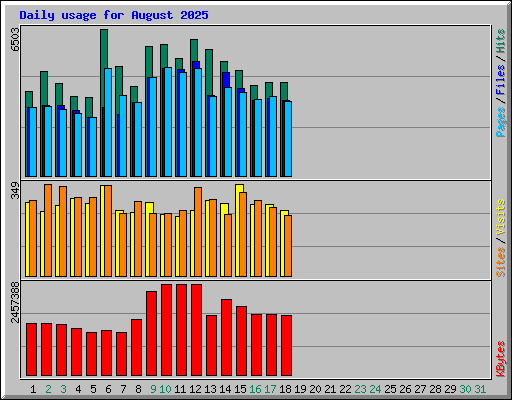Click the 2457388 KBytes axis value
Screen dimensions: 512x400
(15, 302)
